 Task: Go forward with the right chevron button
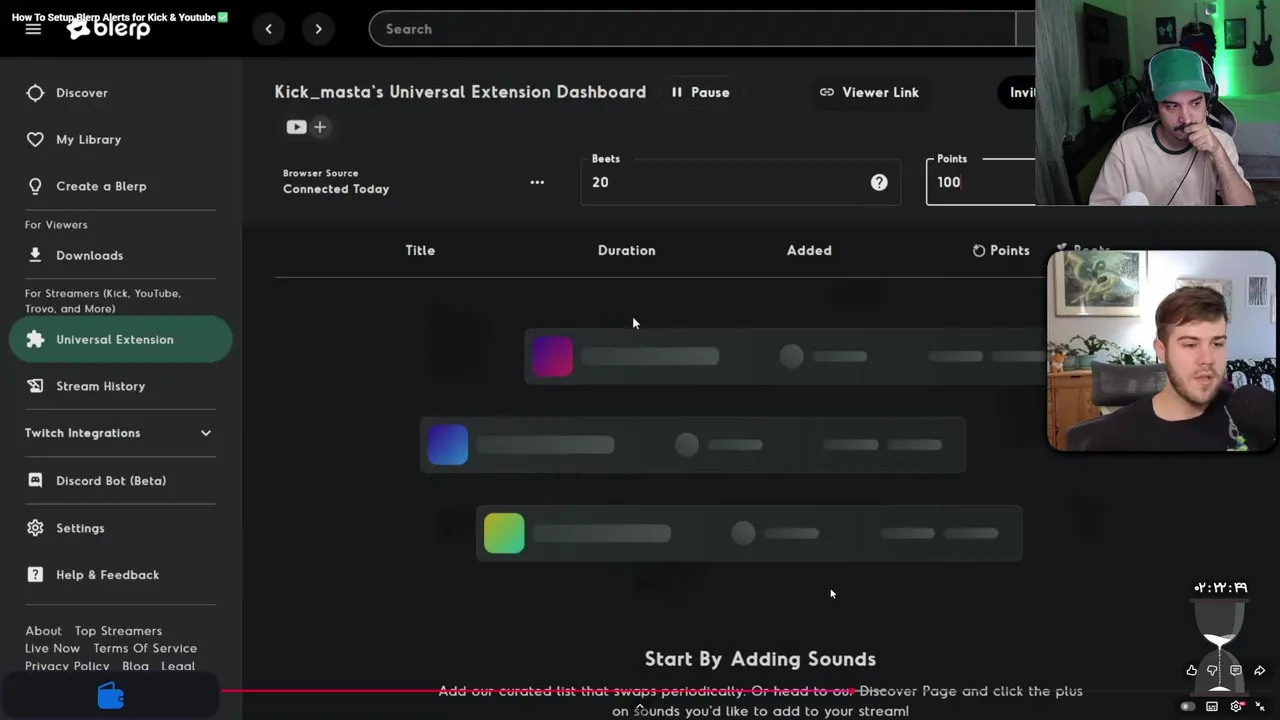[318, 29]
